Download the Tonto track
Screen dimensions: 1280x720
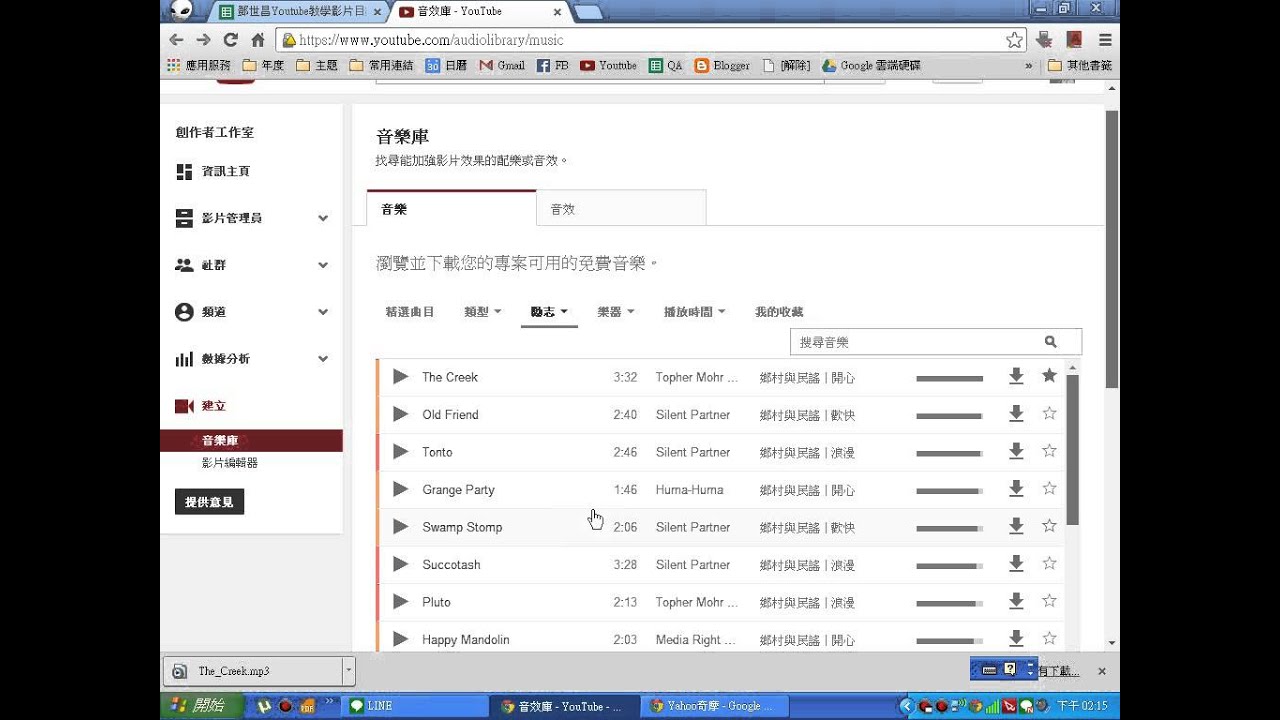(1016, 451)
